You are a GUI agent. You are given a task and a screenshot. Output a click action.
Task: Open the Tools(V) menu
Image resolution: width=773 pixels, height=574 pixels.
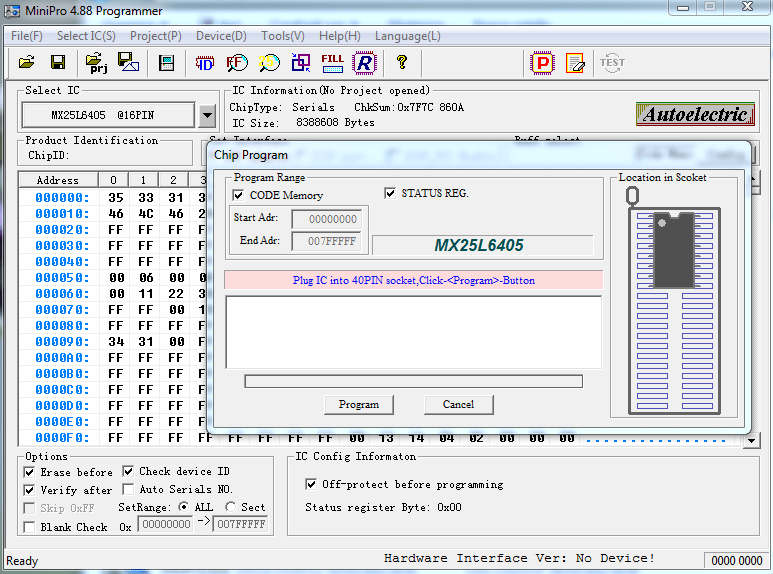point(283,36)
